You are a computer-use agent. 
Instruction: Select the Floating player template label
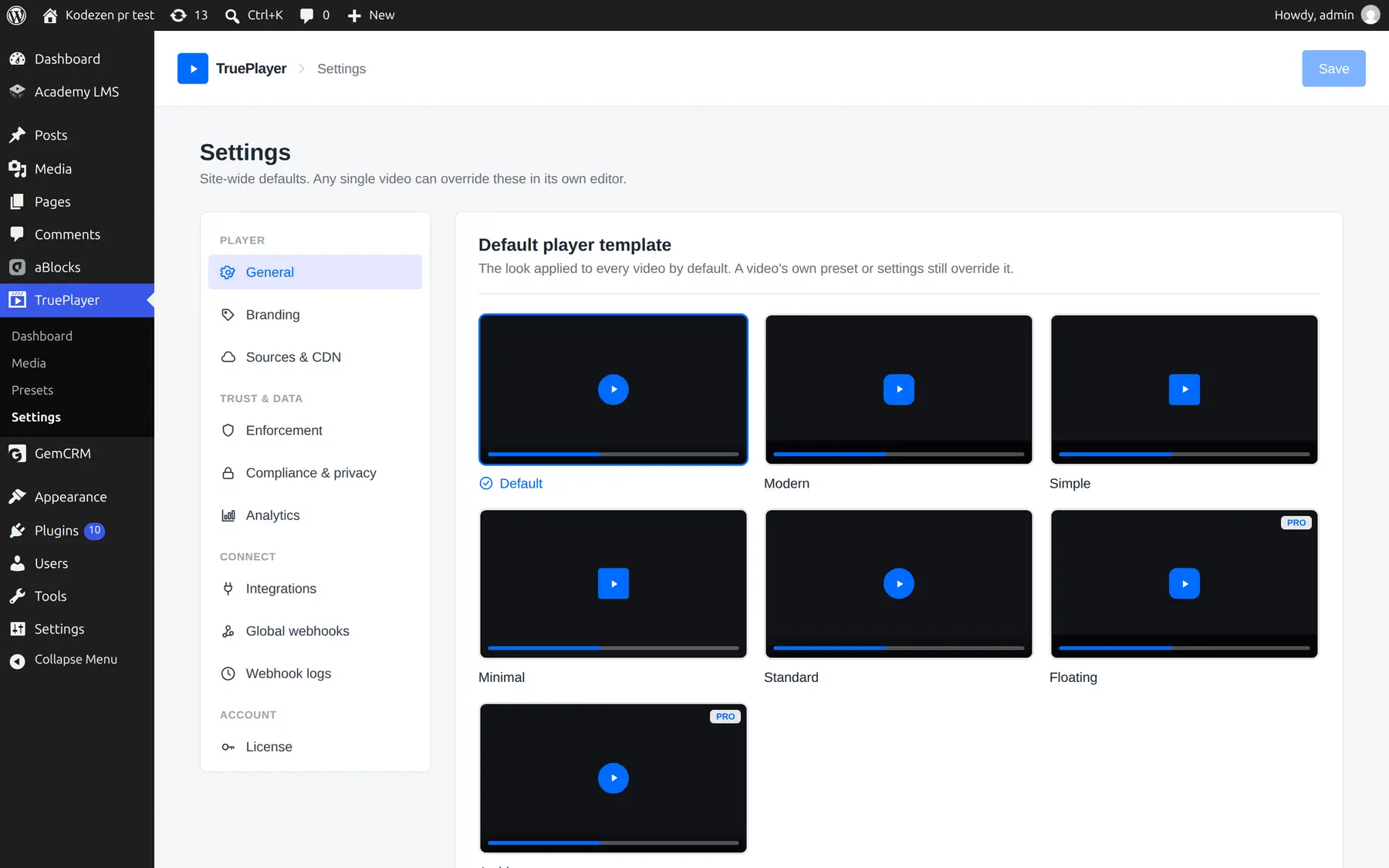click(x=1073, y=677)
